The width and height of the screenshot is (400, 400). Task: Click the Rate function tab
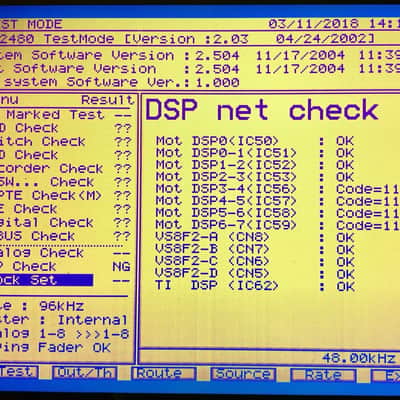323,375
